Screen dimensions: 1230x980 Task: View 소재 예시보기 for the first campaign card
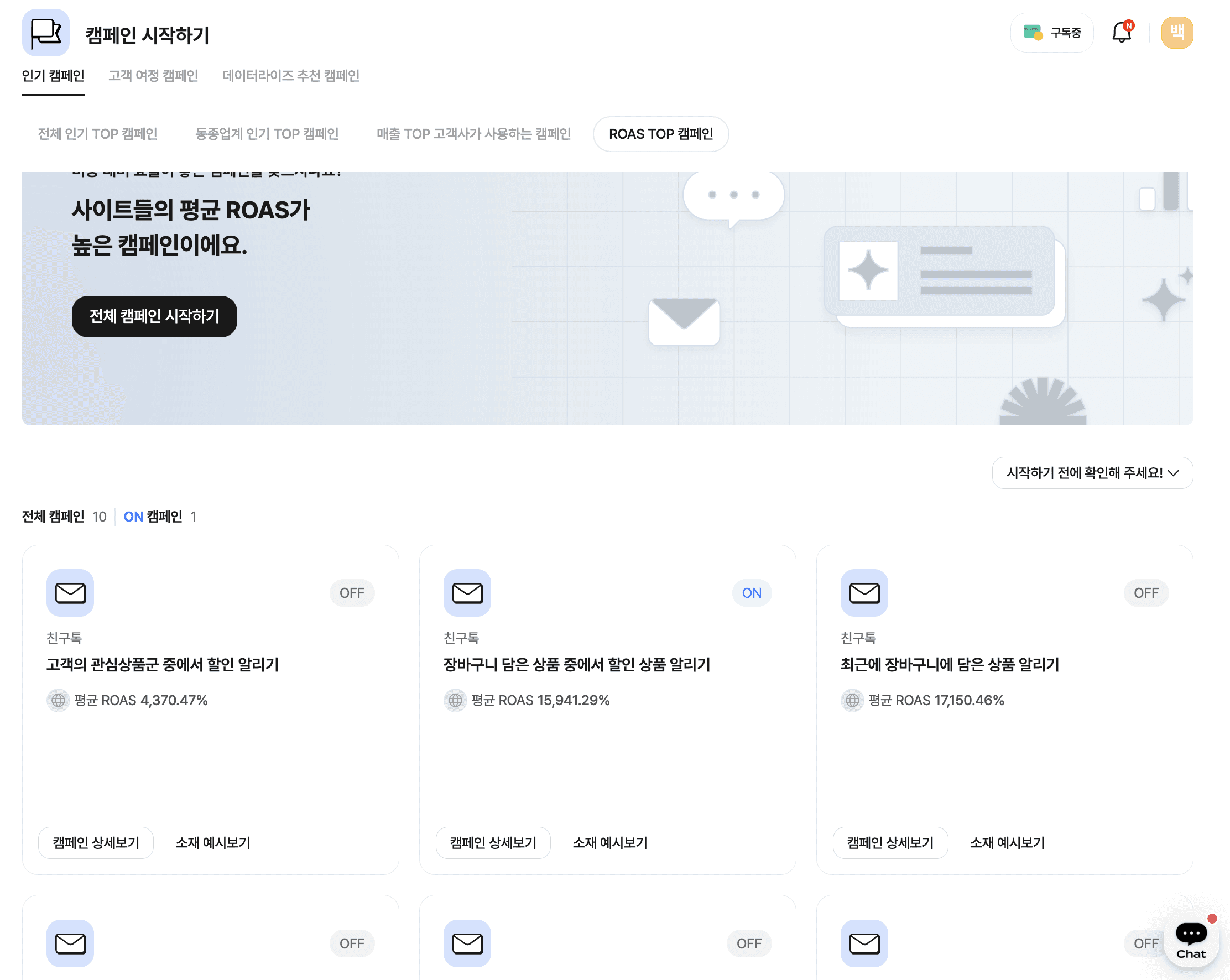[x=213, y=842]
